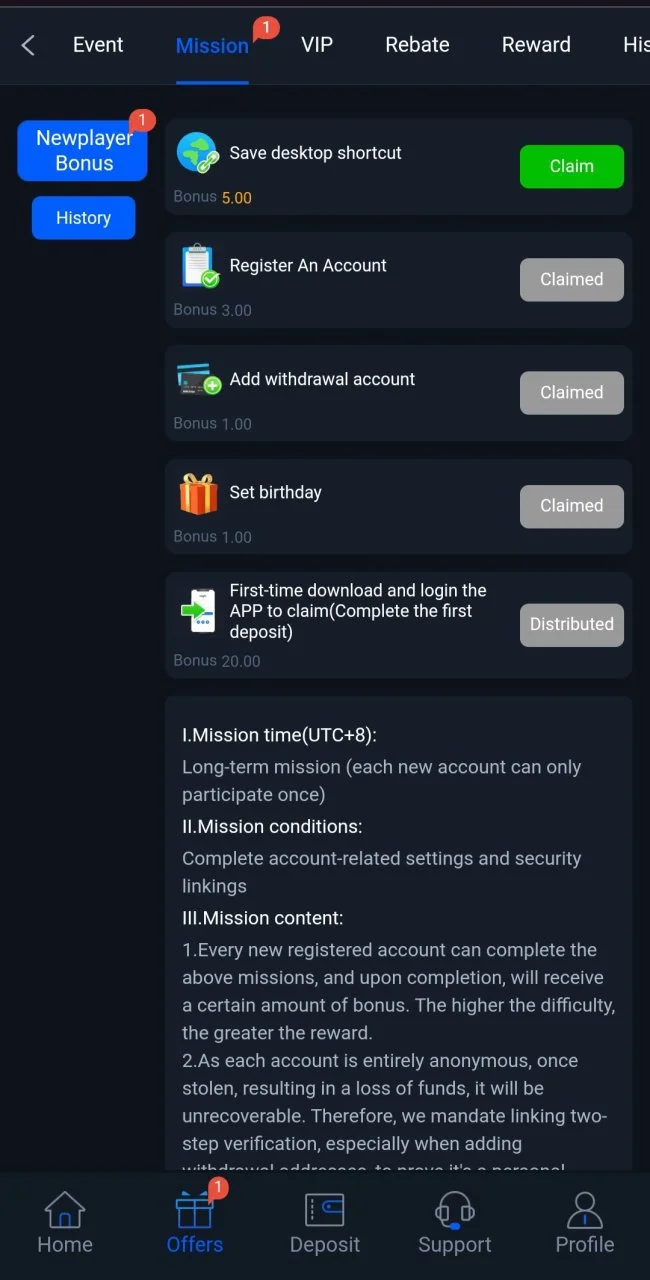Open the Deposit wallet icon
This screenshot has height=1280, width=650.
325,1210
